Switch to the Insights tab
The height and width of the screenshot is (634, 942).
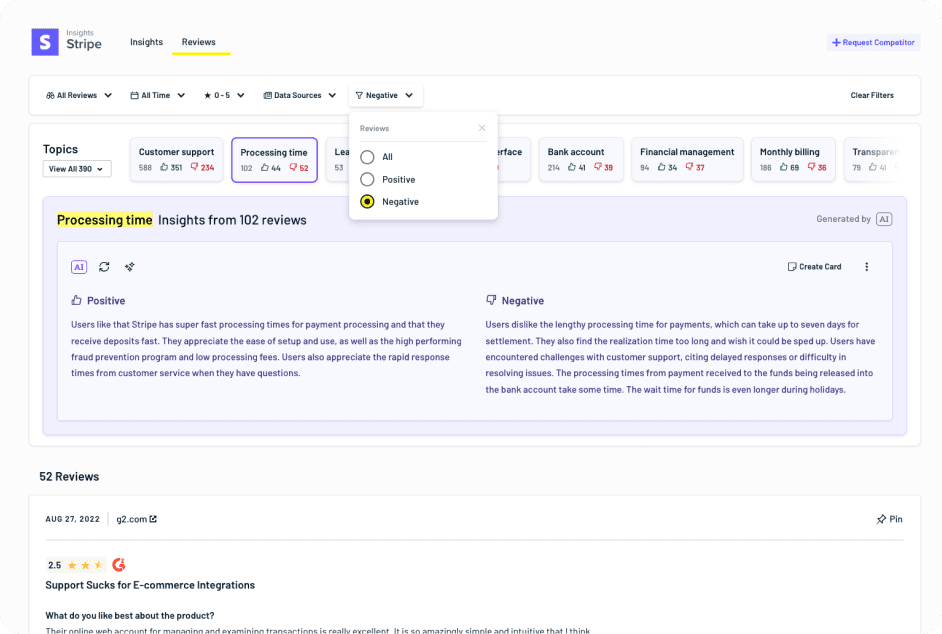click(x=146, y=42)
